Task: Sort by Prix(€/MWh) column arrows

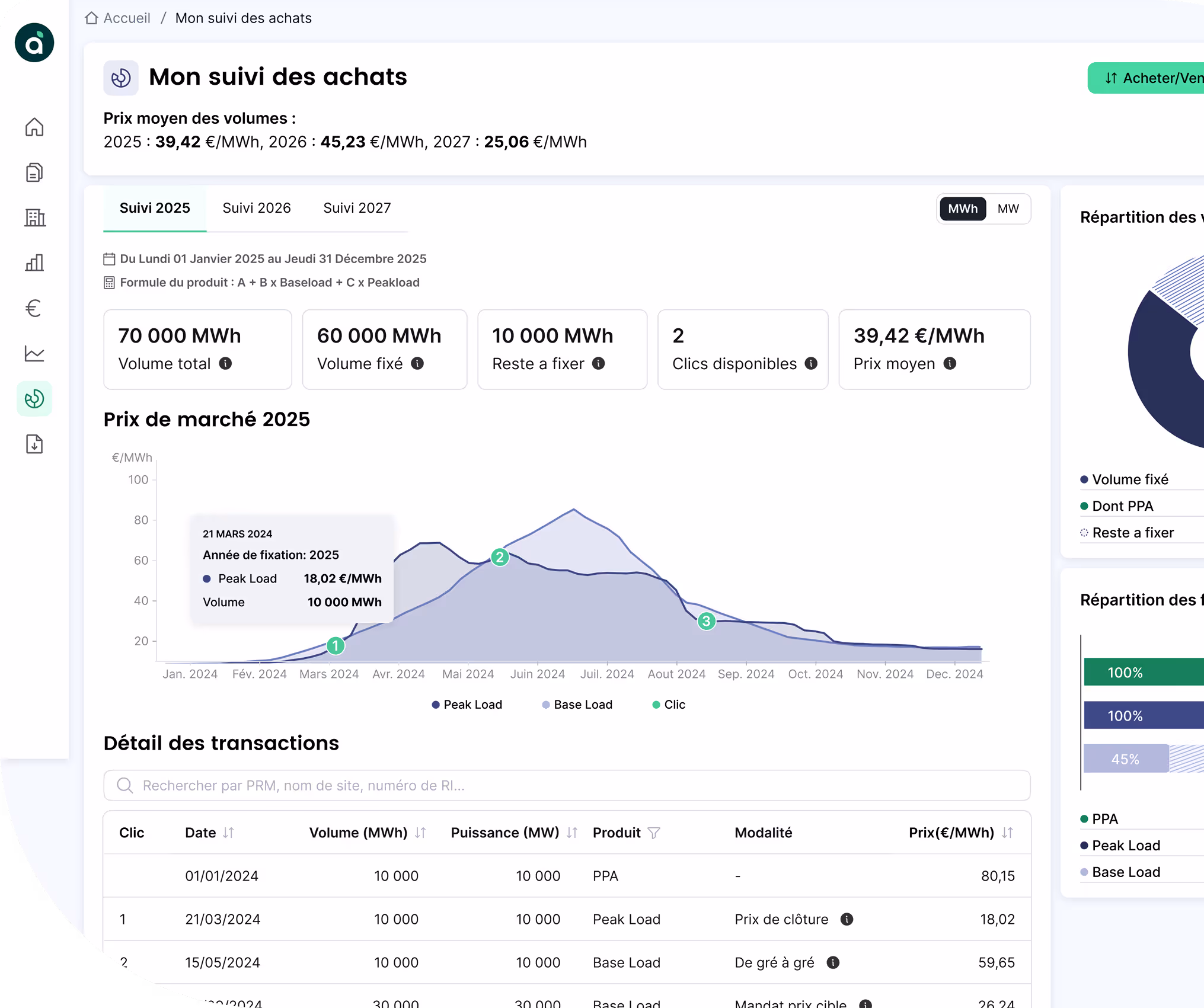Action: coord(1007,833)
